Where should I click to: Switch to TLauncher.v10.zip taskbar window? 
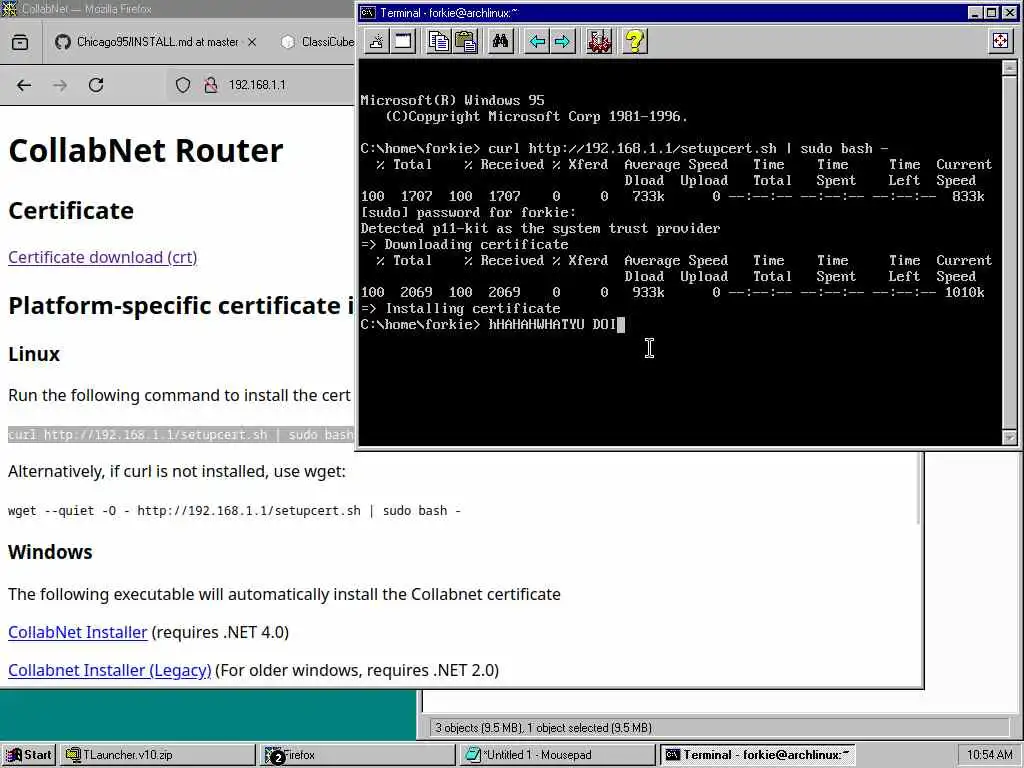(x=157, y=755)
